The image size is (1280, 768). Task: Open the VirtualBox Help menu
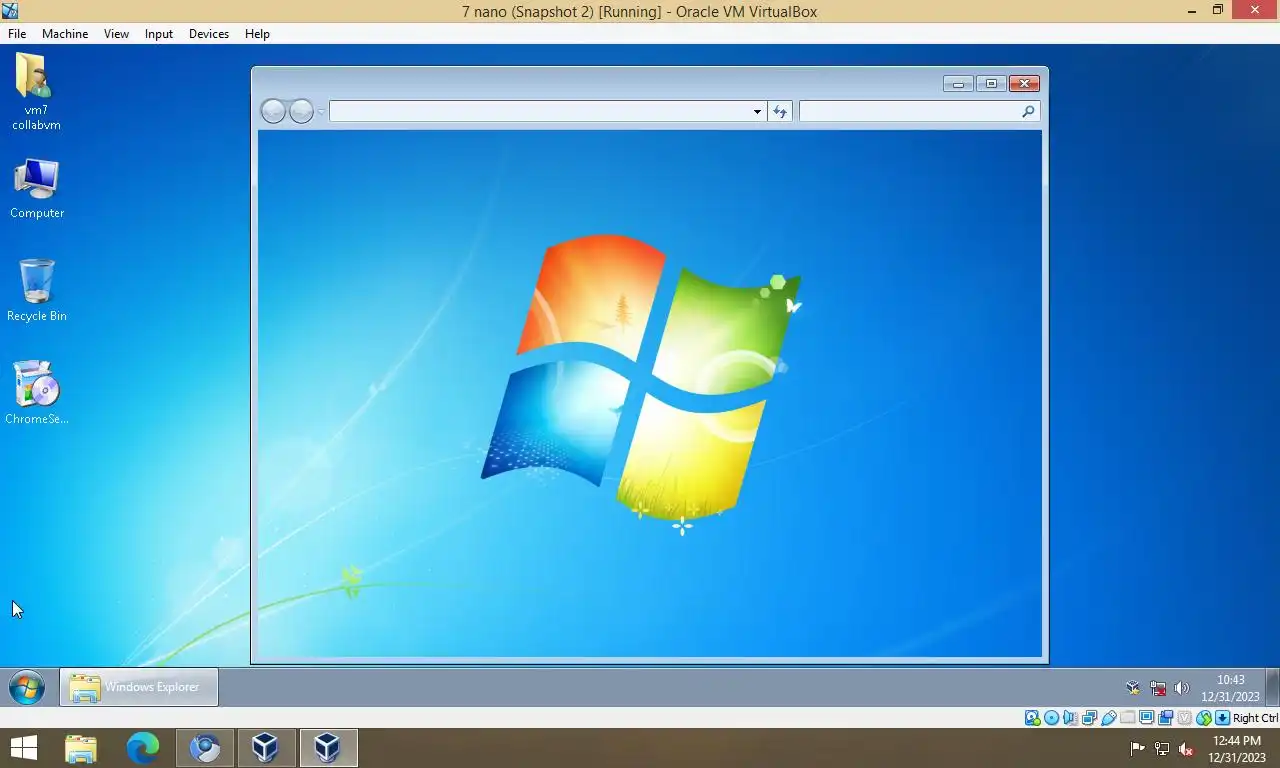[257, 33]
